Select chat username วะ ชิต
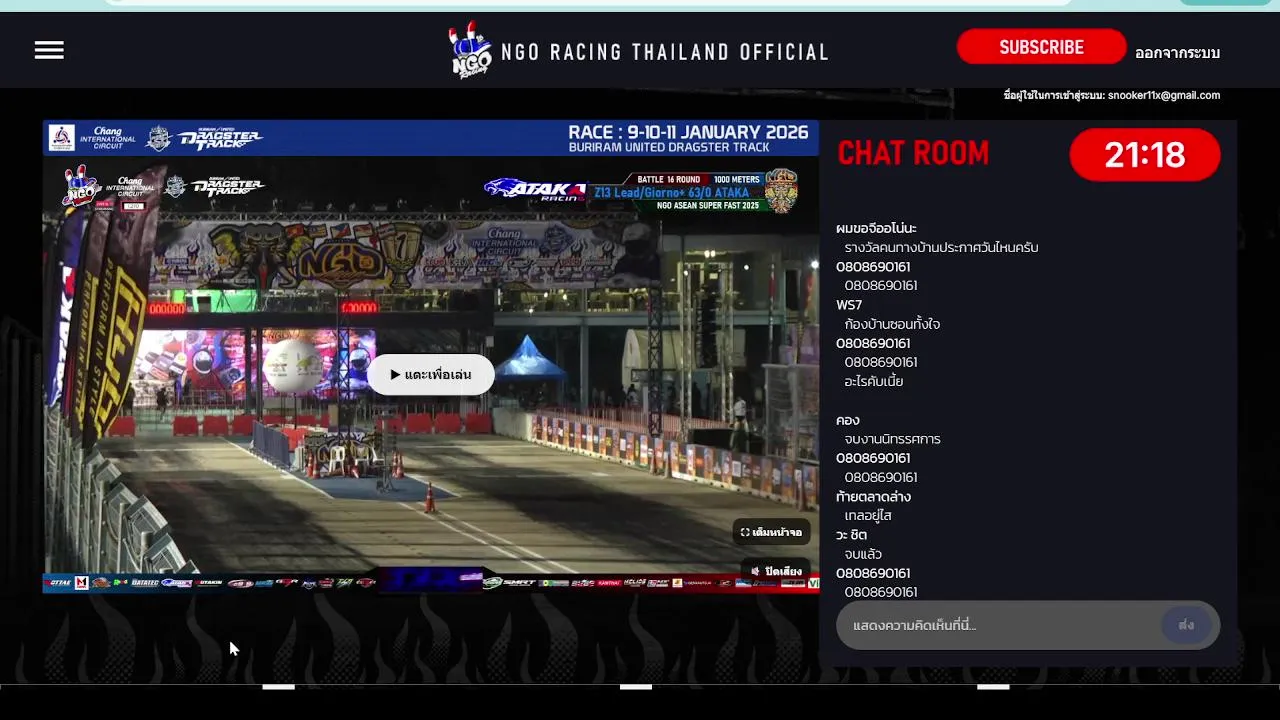The width and height of the screenshot is (1280, 720). coord(852,535)
